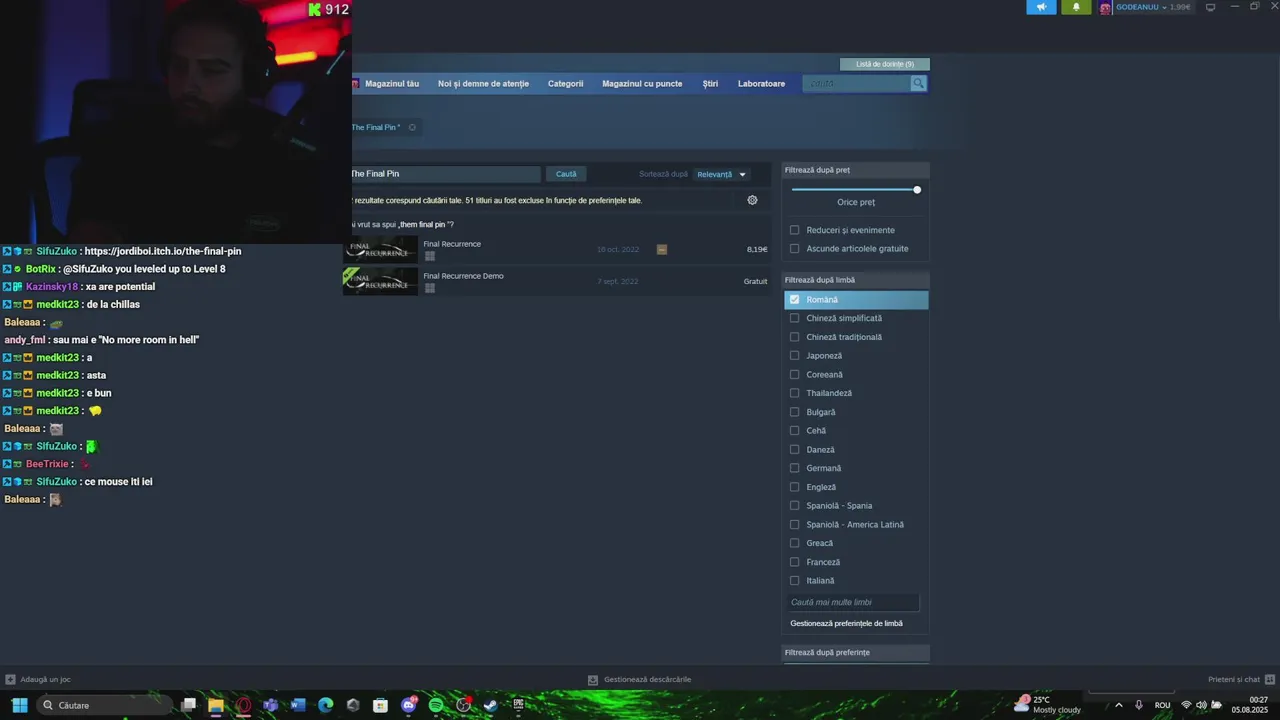1280x720 pixels.
Task: Open Știri store tab
Action: [x=710, y=84]
